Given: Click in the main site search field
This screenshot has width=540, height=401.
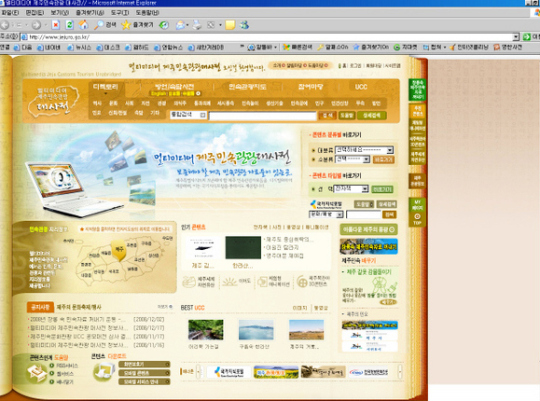Looking at the screenshot, I should 262,116.
